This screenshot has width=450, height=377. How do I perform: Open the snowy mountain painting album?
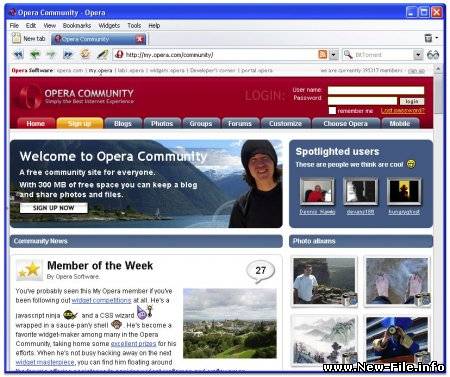coord(324,340)
